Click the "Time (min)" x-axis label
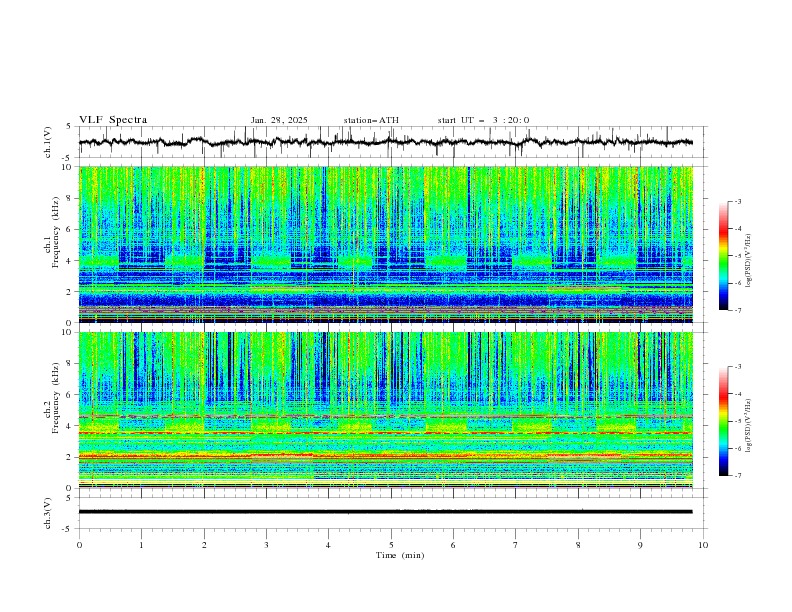The height and width of the screenshot is (612, 792). 400,555
